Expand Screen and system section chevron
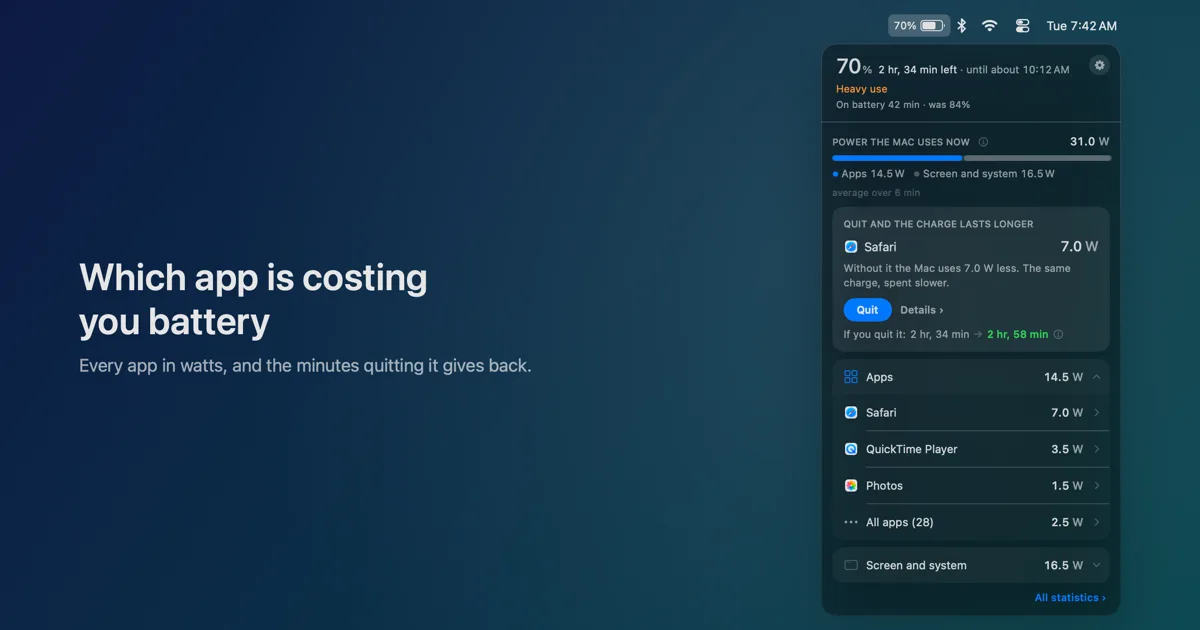This screenshot has width=1200, height=630. tap(1097, 565)
